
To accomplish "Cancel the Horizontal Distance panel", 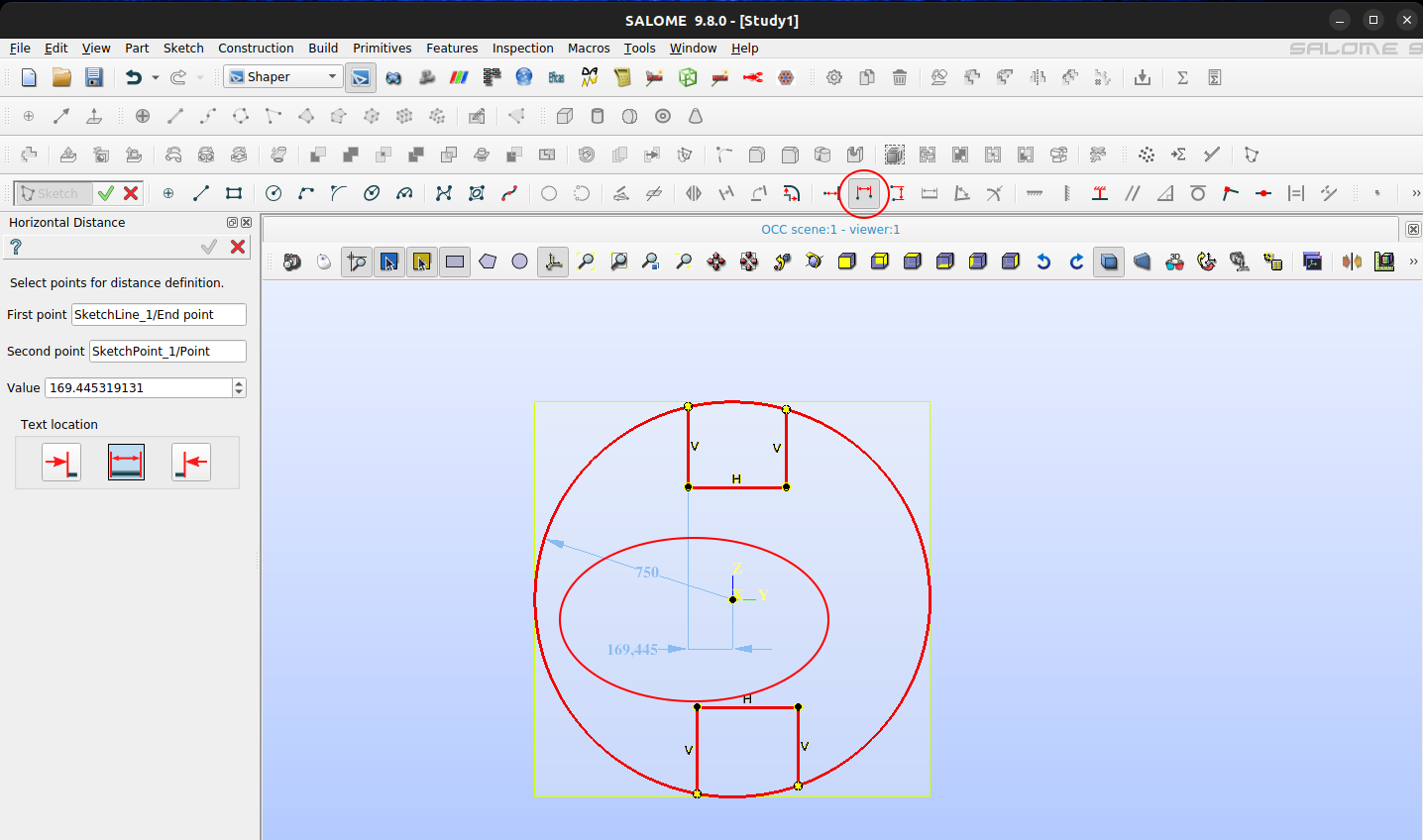I will click(238, 247).
